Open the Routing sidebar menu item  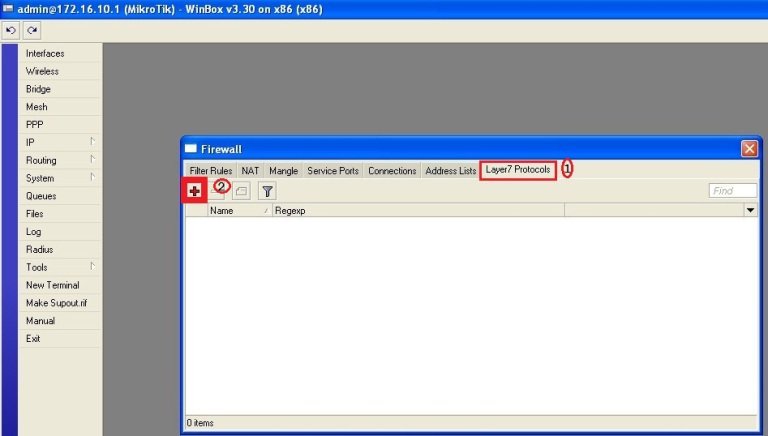click(60, 160)
